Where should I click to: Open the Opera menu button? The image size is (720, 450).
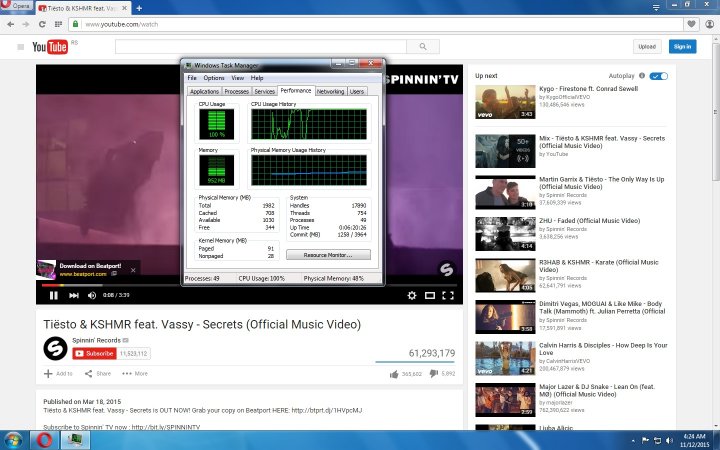click(16, 6)
